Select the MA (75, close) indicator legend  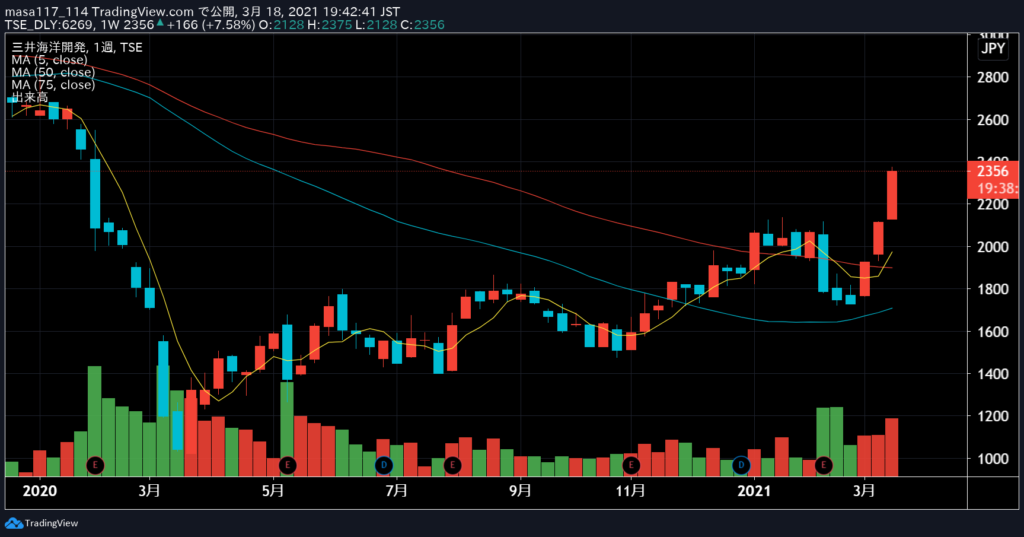click(53, 84)
